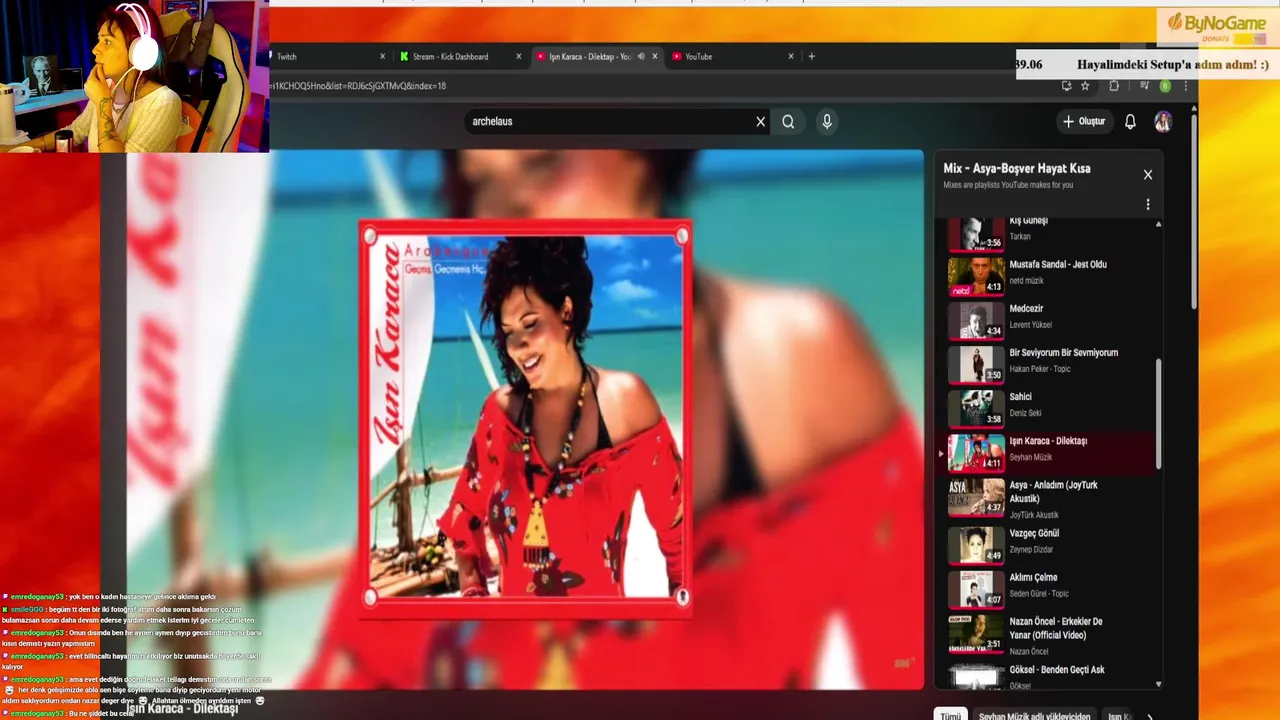Show more filter chips with right chevron
The height and width of the screenshot is (720, 1280).
1149,716
